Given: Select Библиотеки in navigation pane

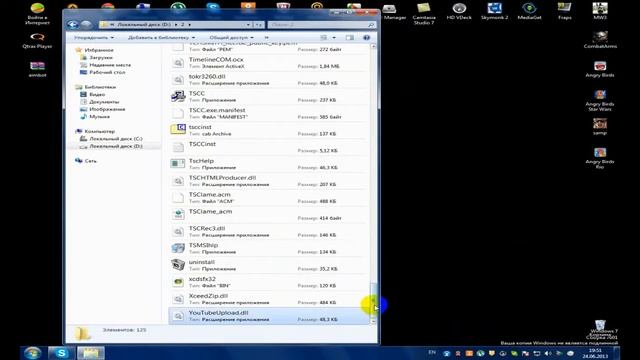Looking at the screenshot, I should click(x=100, y=87).
